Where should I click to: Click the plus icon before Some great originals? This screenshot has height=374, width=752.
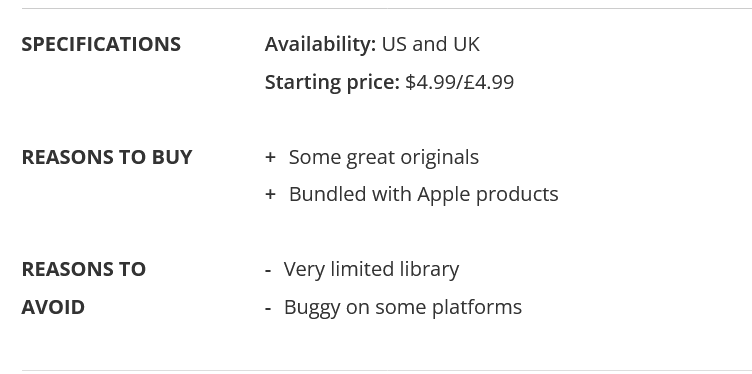[x=270, y=157]
